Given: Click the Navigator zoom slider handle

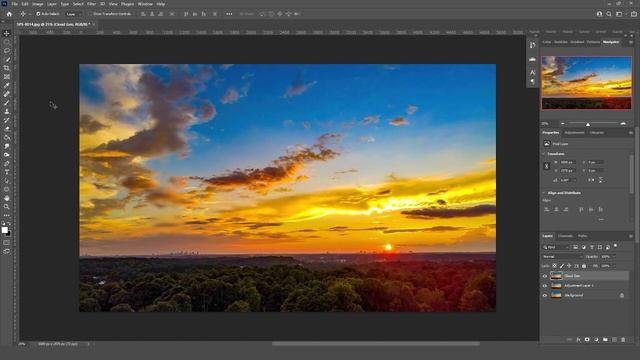Looking at the screenshot, I should click(x=588, y=124).
